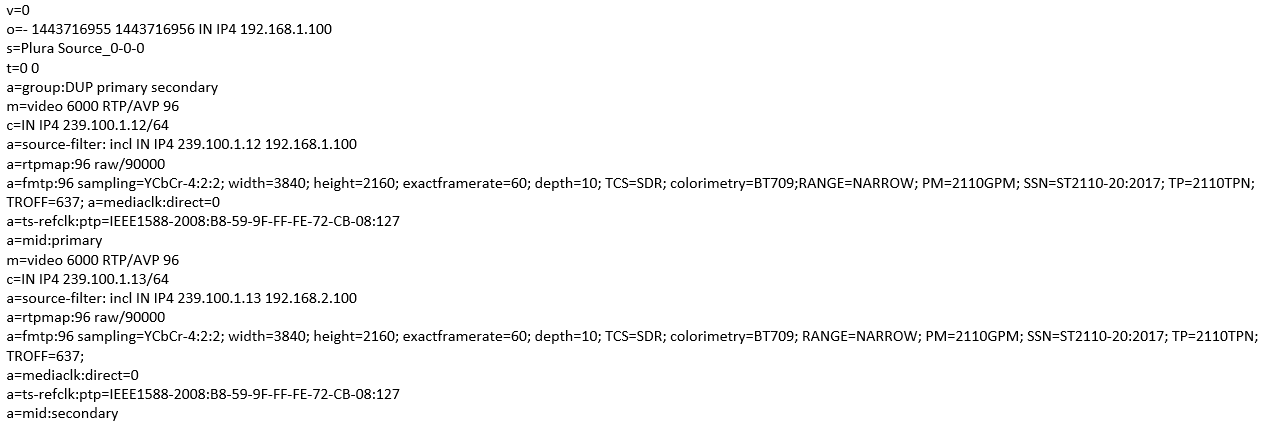Click the a=mid:secondary line
This screenshot has height=431, width=1264.
click(62, 413)
